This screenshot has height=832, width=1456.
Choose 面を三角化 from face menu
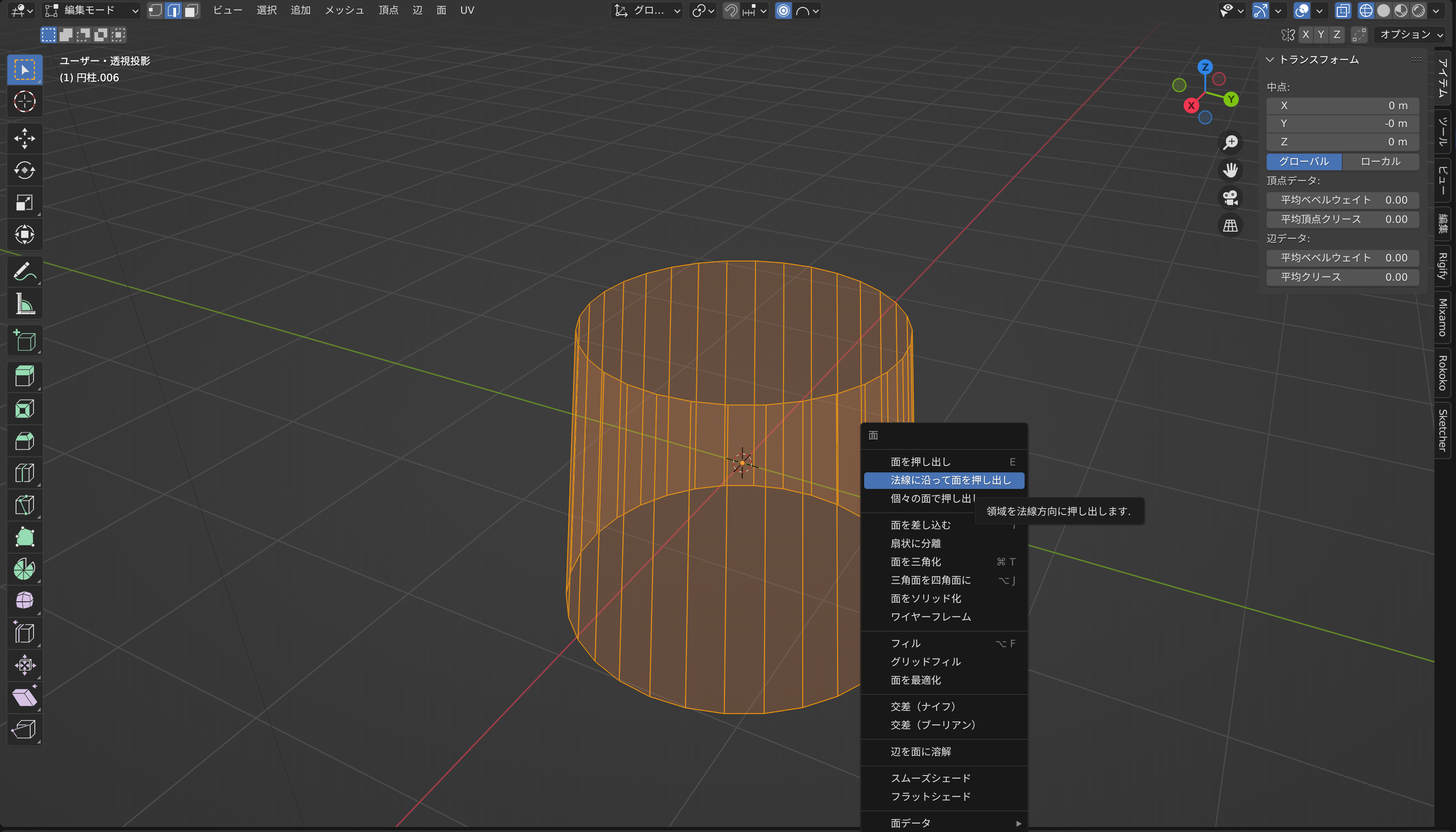944,562
